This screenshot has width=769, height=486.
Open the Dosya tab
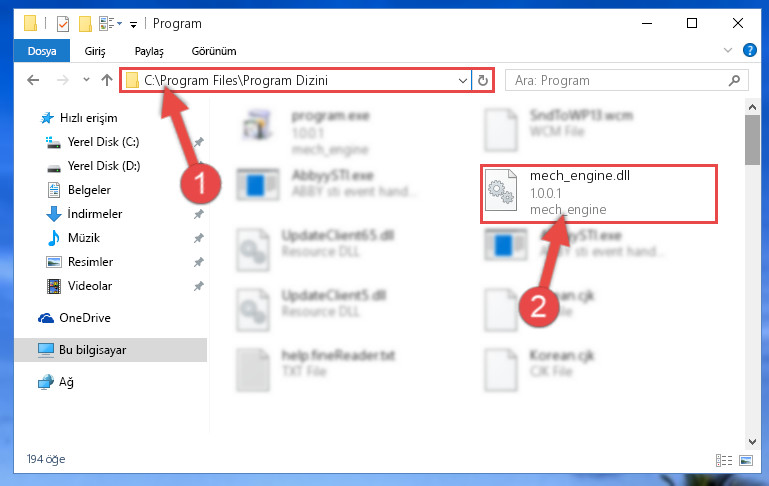(42, 51)
